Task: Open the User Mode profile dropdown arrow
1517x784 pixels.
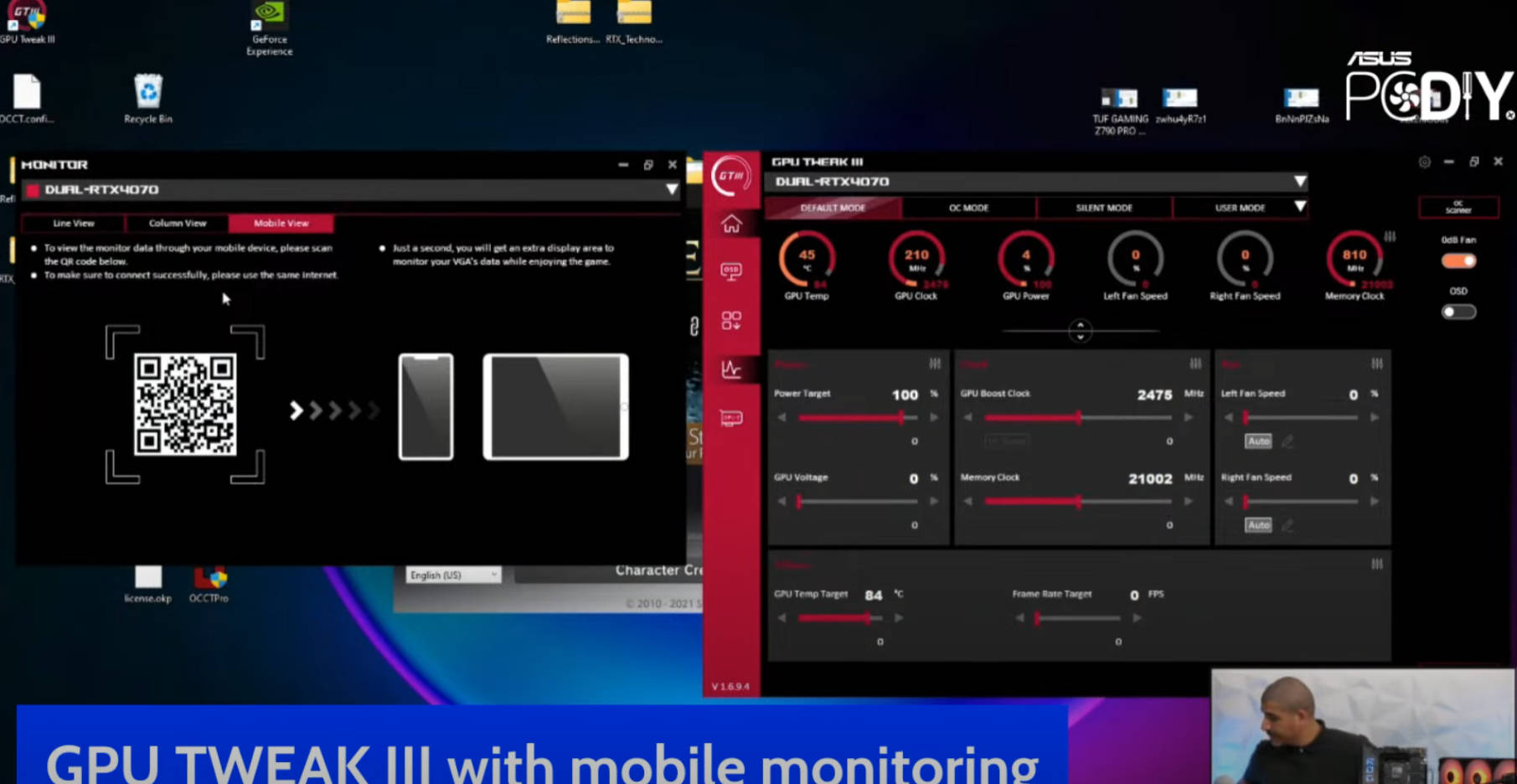Action: coord(1299,207)
